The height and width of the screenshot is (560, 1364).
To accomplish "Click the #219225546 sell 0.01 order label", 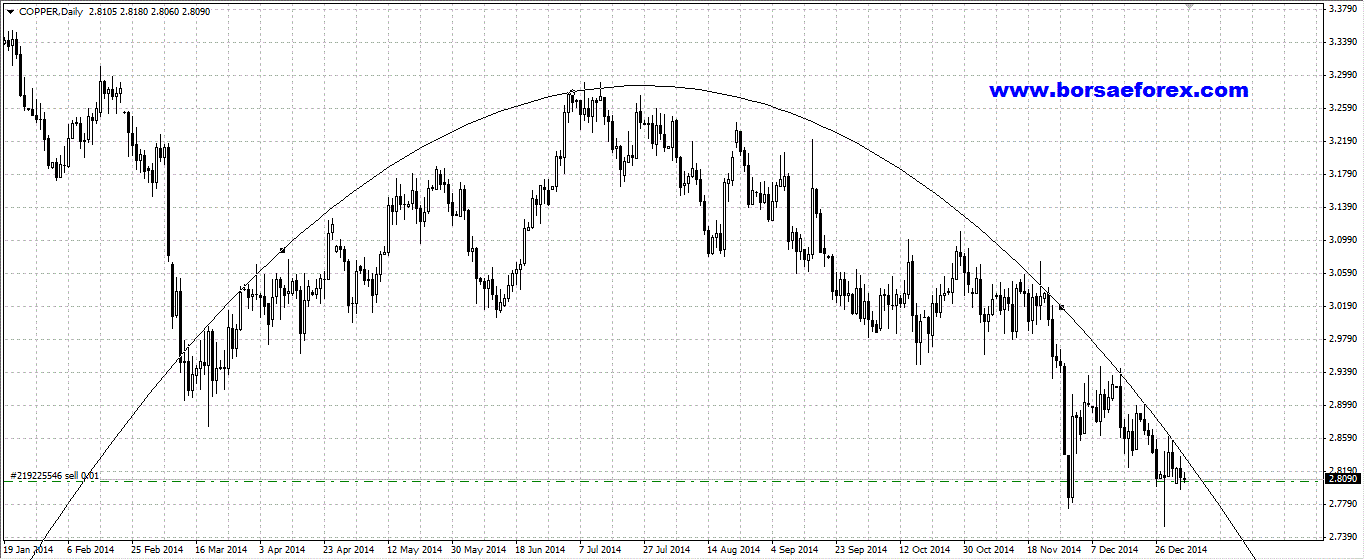I will point(55,475).
